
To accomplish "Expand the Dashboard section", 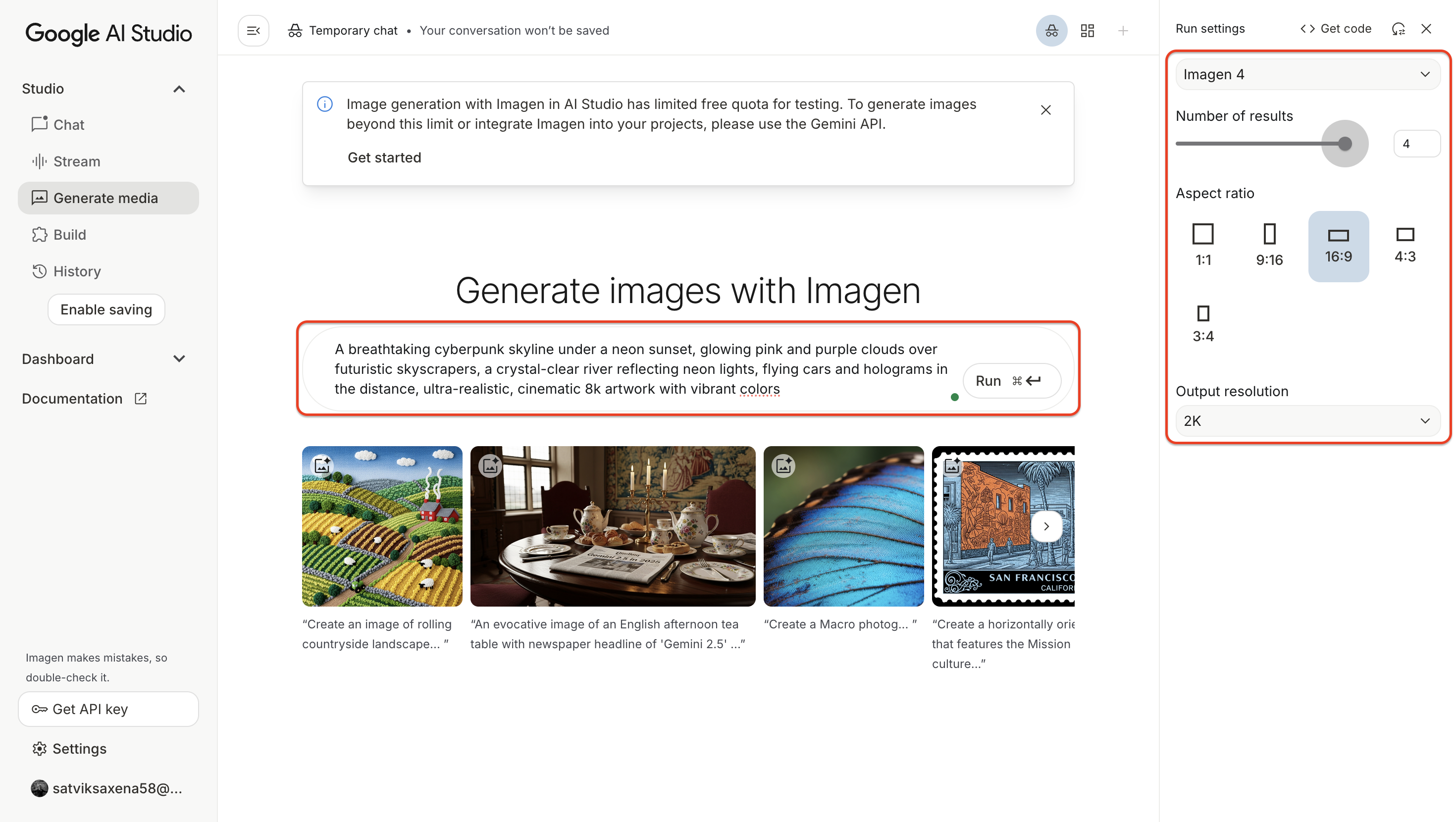I will coord(179,359).
